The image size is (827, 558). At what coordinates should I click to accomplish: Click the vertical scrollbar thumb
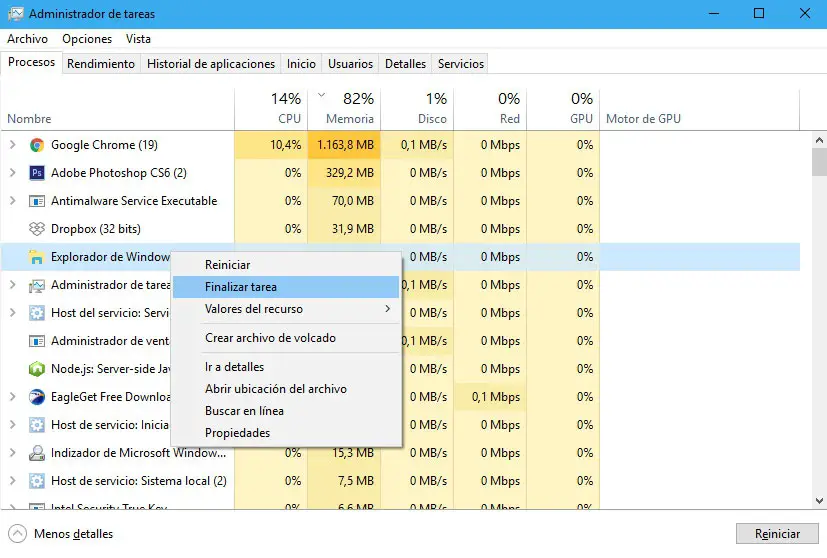click(819, 160)
